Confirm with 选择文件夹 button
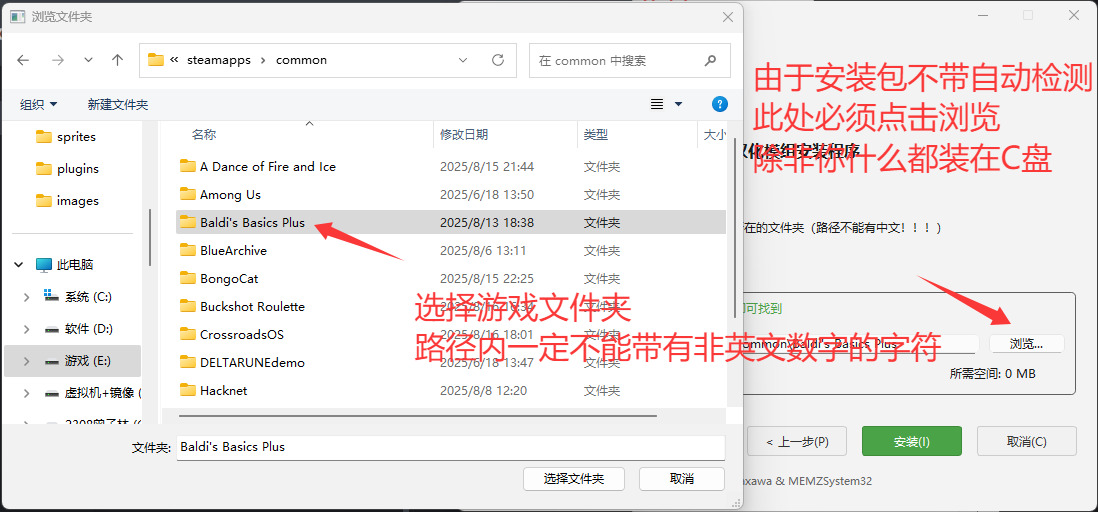 tap(574, 479)
